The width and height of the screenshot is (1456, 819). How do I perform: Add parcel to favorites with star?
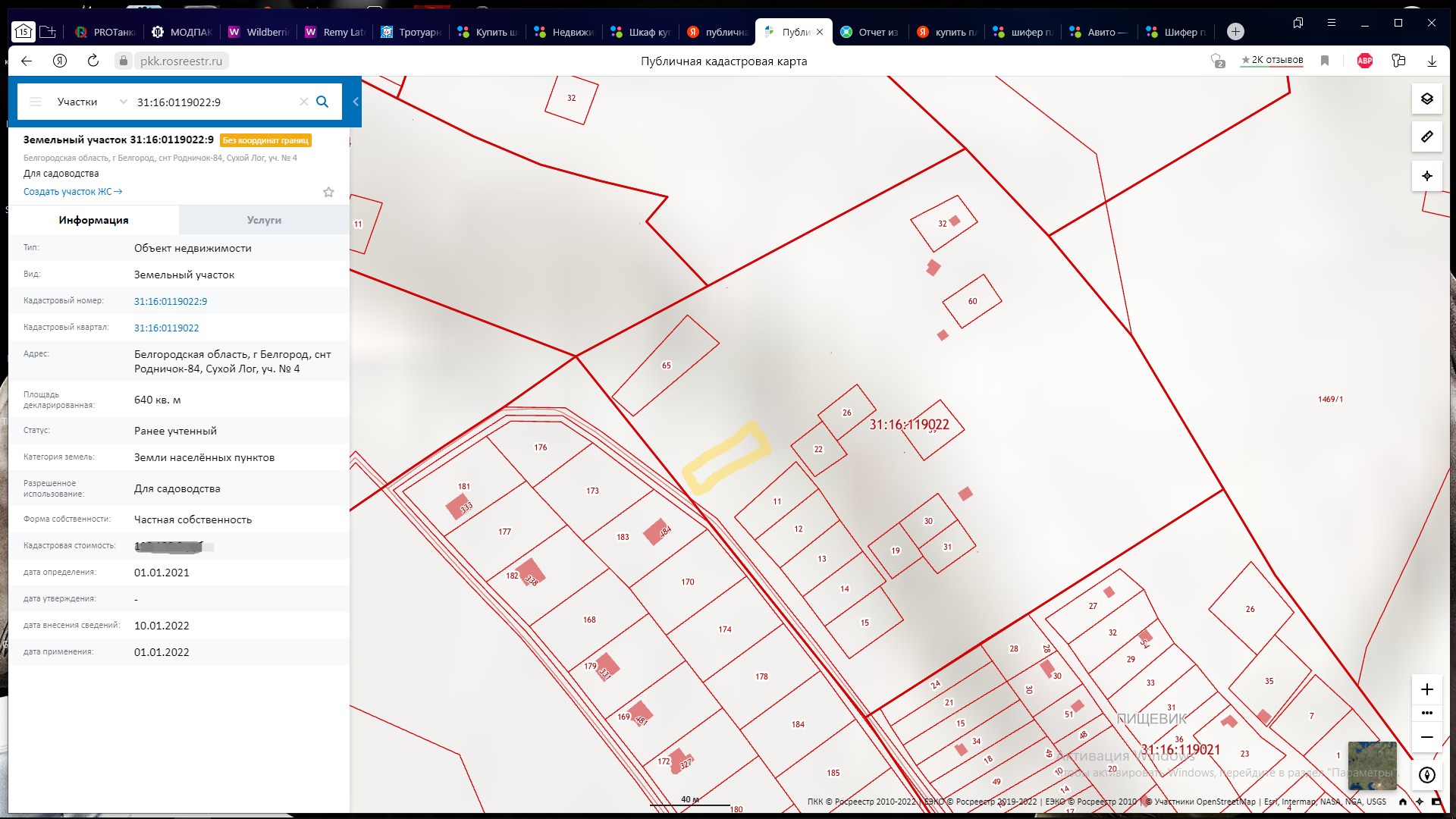click(328, 192)
